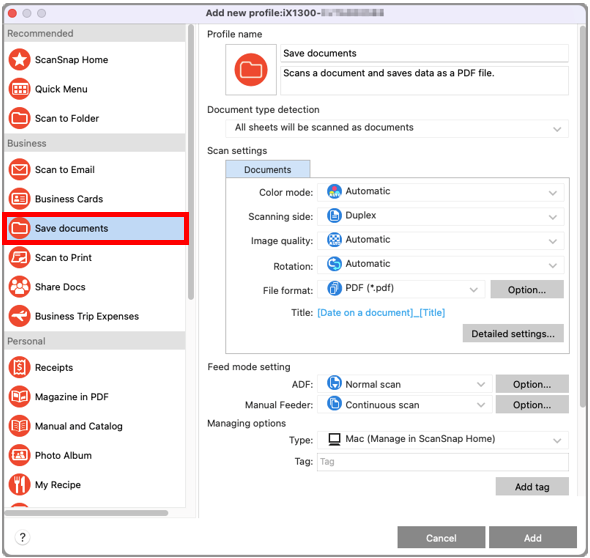Click the Rotation arrows icon
Image resolution: width=590 pixels, height=558 pixels.
tap(334, 264)
